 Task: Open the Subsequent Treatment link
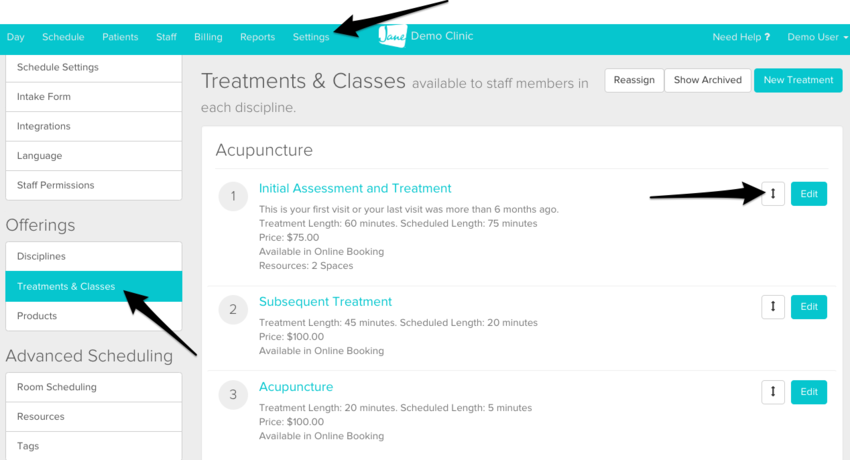(x=325, y=302)
